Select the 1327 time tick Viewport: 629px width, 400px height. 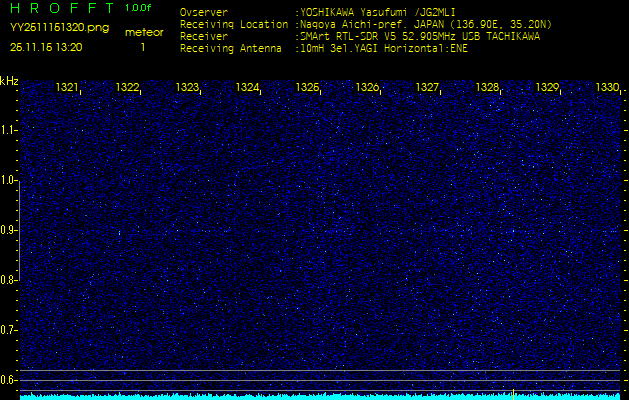pos(427,88)
